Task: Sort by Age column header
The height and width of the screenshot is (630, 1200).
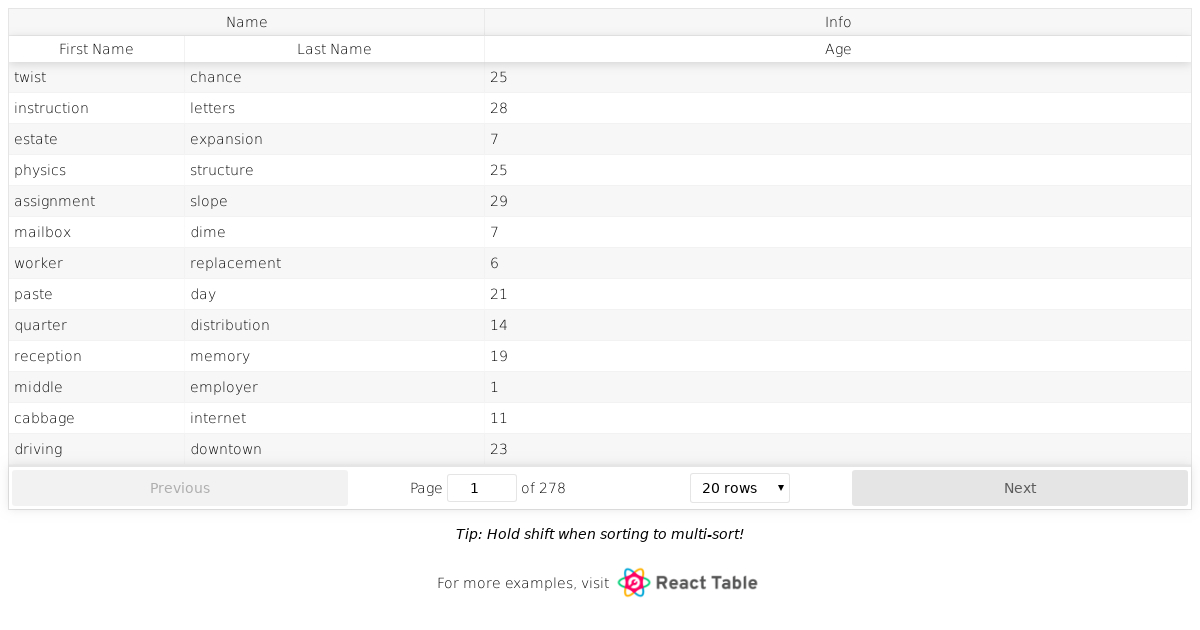Action: tap(837, 49)
